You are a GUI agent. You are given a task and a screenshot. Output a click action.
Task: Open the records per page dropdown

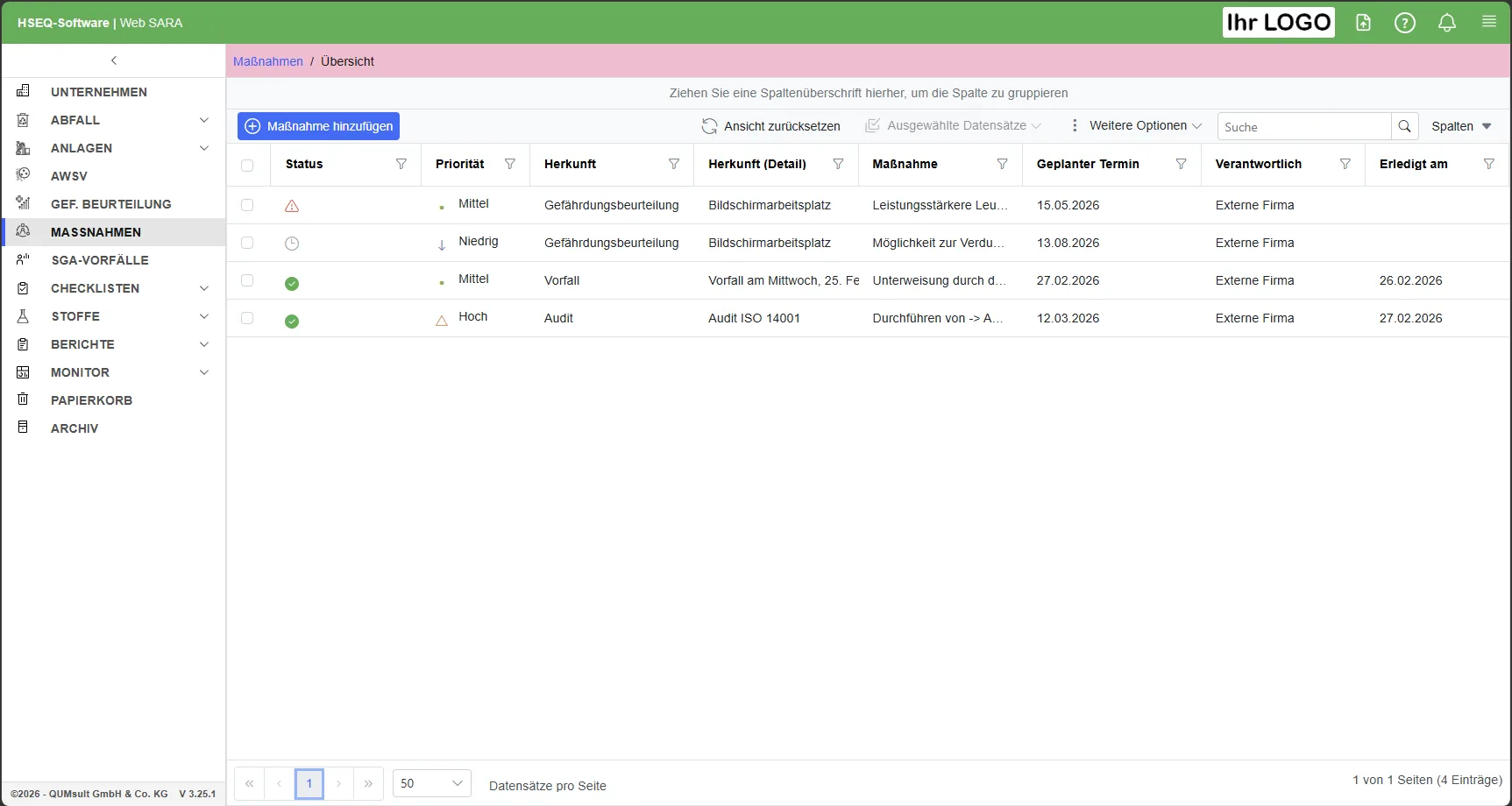coord(431,783)
